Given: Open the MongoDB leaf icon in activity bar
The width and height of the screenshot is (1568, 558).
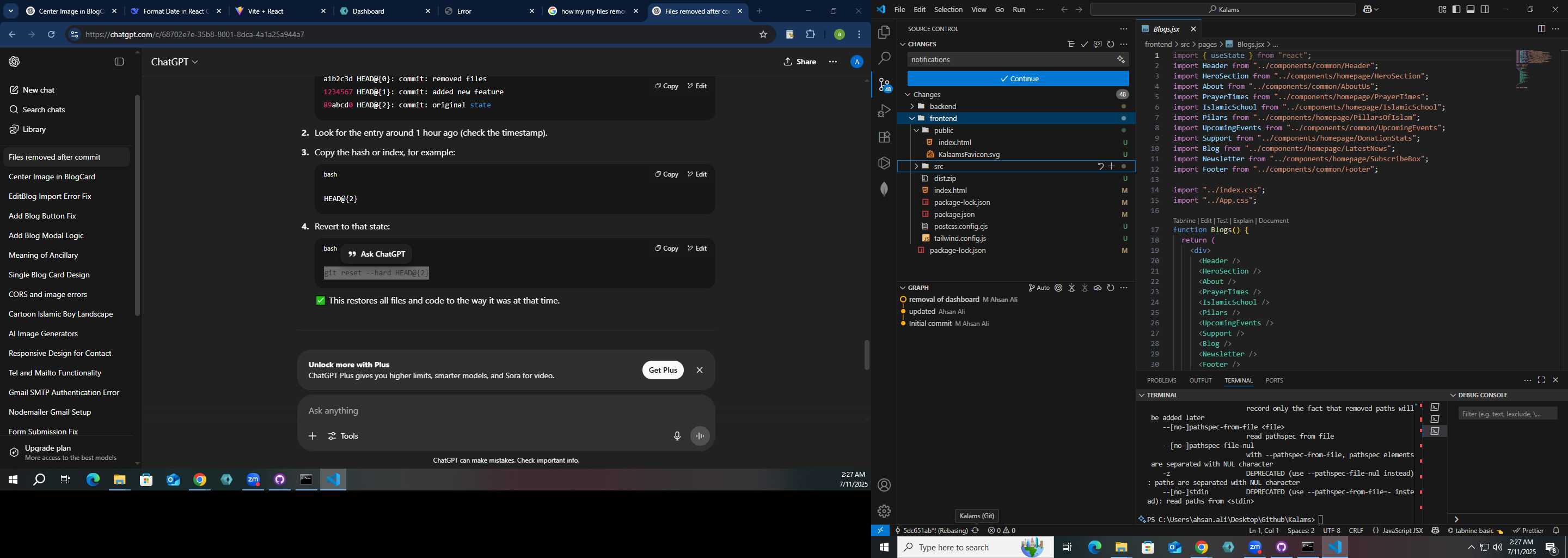Looking at the screenshot, I should pos(884,189).
